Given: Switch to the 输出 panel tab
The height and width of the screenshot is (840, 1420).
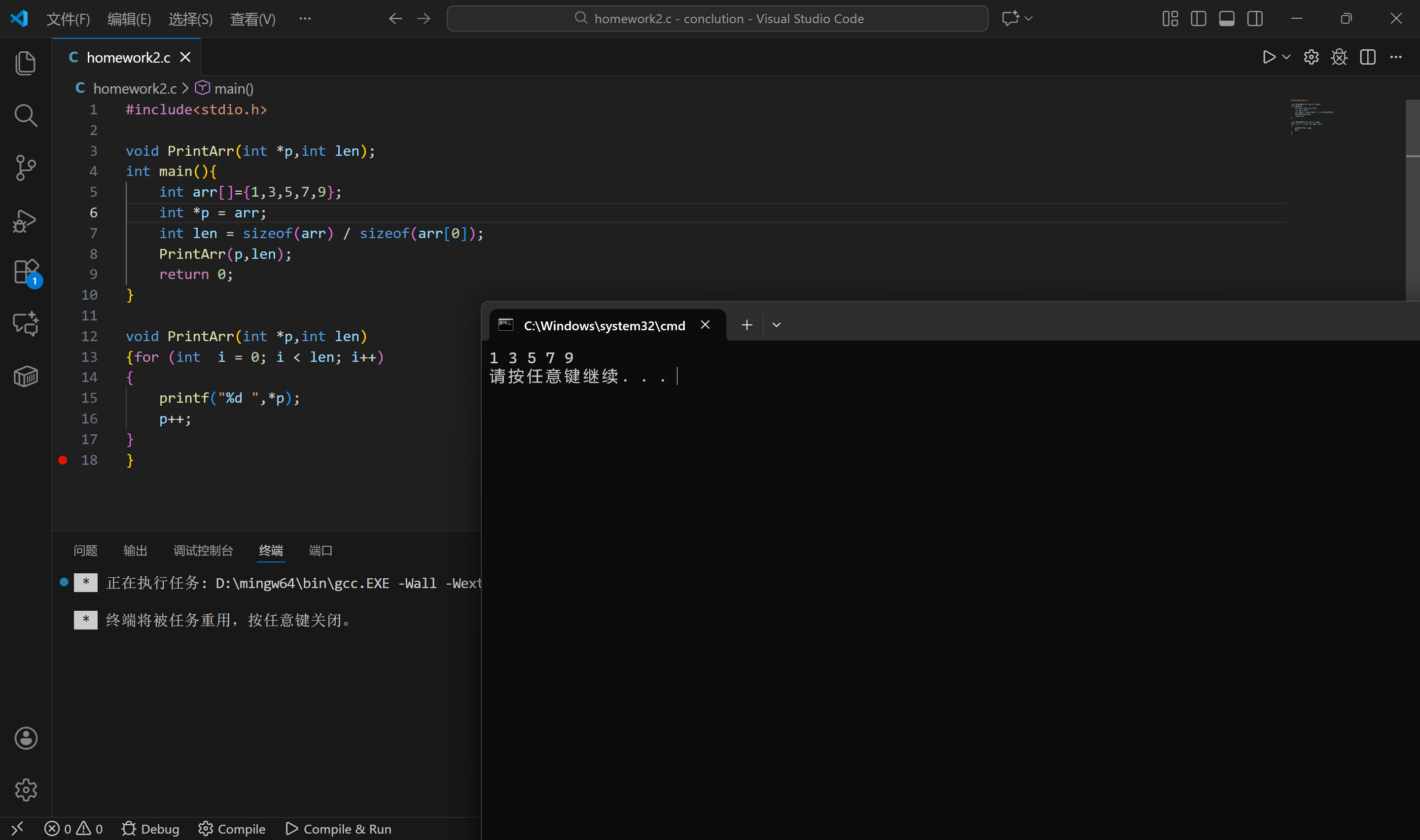Looking at the screenshot, I should tap(135, 550).
